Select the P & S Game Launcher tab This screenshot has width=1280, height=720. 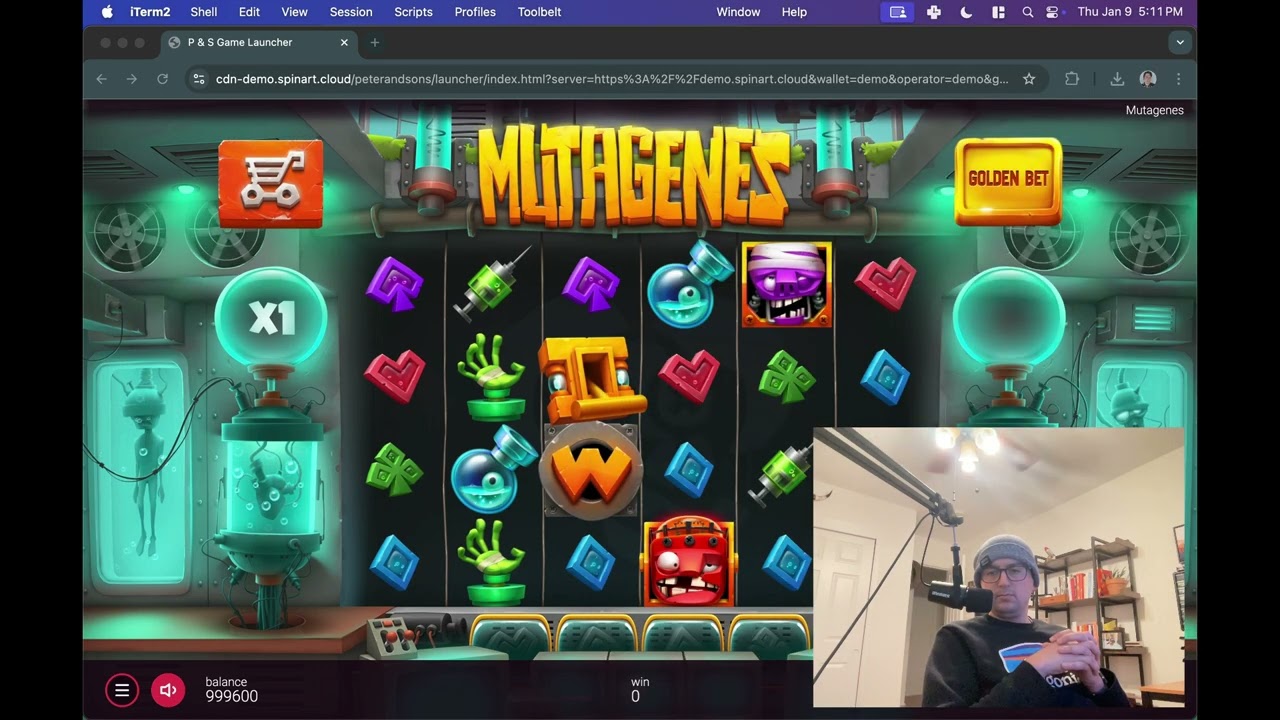click(x=259, y=42)
